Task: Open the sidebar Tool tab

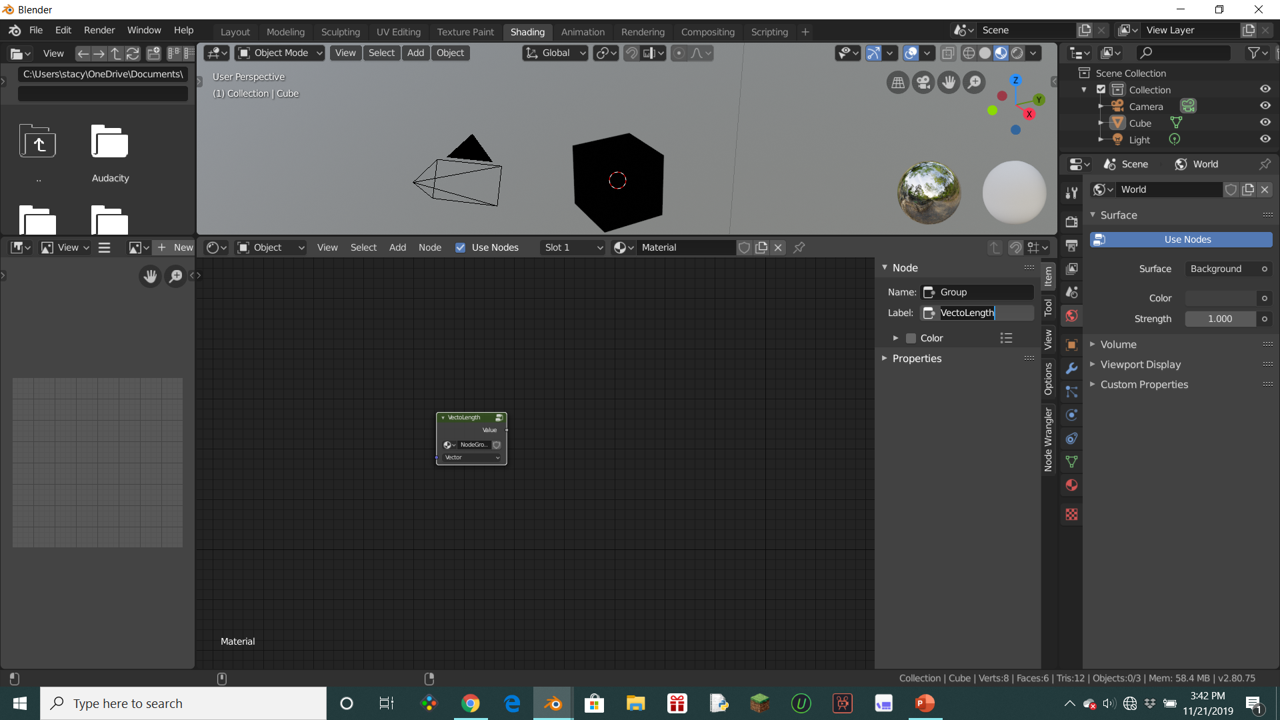Action: click(1048, 308)
